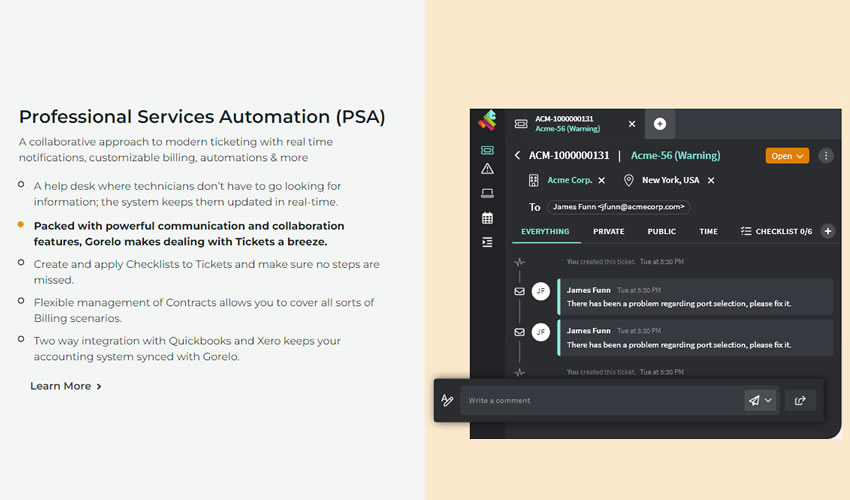Select the Quickbooks and Xero integration bullet
This screenshot has width=850, height=500.
tap(187, 349)
